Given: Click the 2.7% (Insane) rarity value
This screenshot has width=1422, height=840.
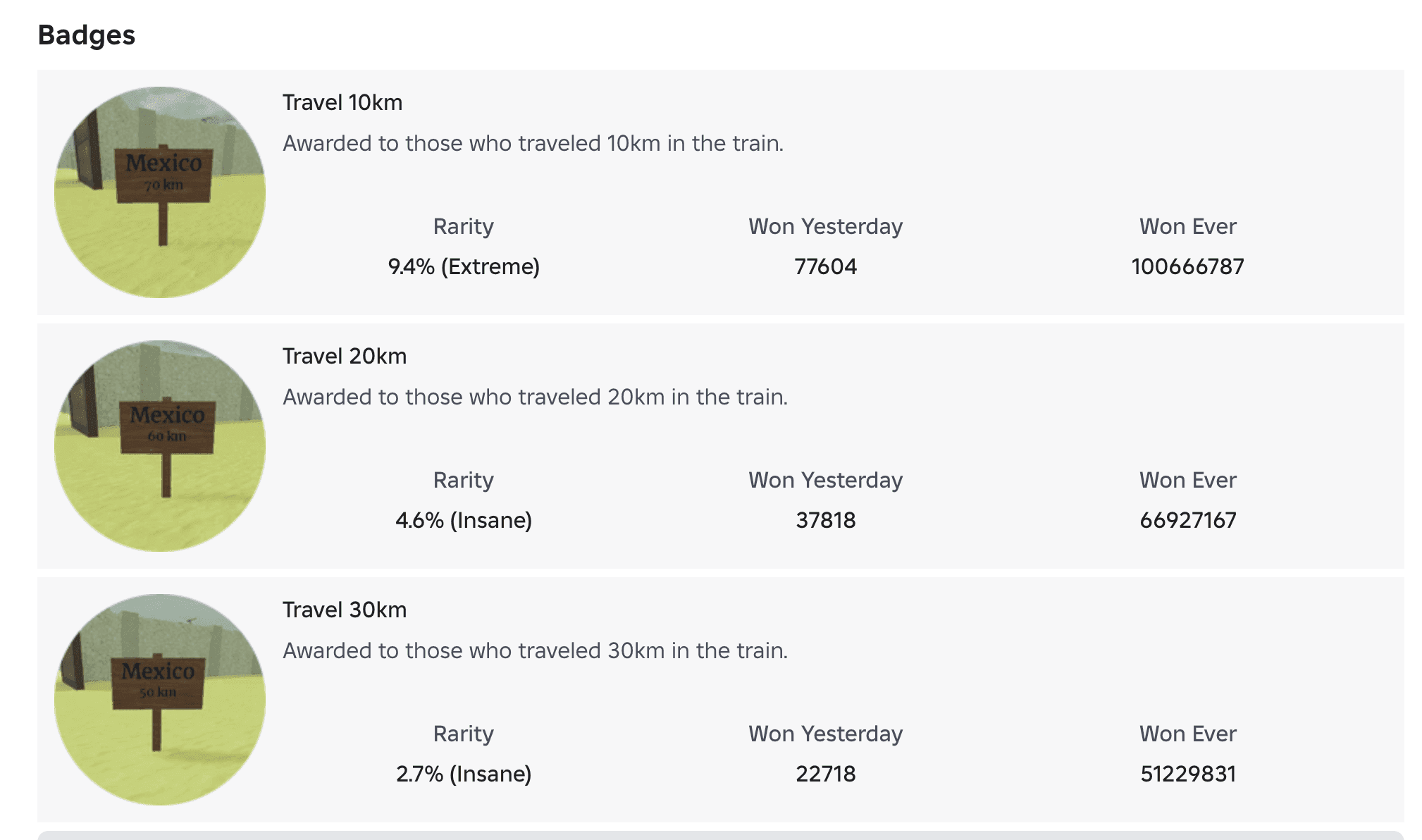Looking at the screenshot, I should click(464, 774).
